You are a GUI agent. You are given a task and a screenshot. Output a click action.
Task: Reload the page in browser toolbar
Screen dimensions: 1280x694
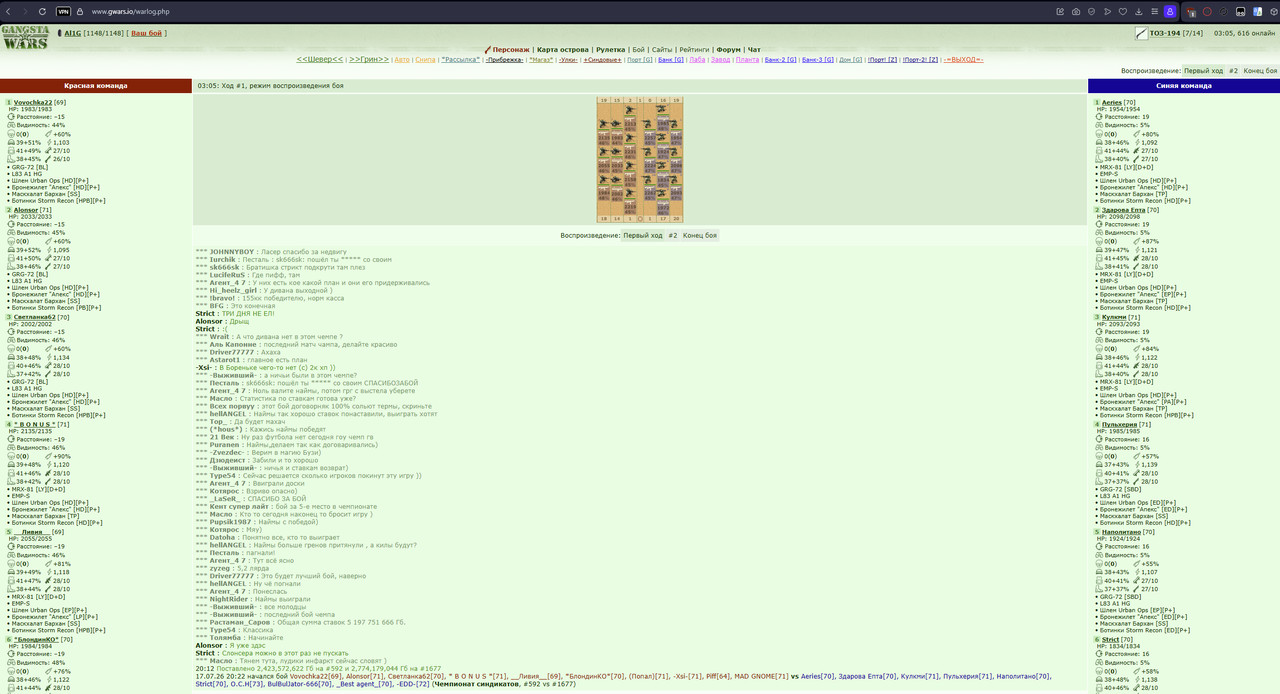[x=42, y=11]
